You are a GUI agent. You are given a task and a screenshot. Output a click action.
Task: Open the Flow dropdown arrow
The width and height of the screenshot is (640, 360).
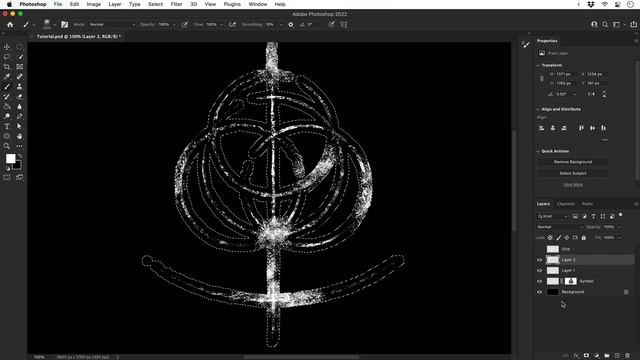click(222, 24)
